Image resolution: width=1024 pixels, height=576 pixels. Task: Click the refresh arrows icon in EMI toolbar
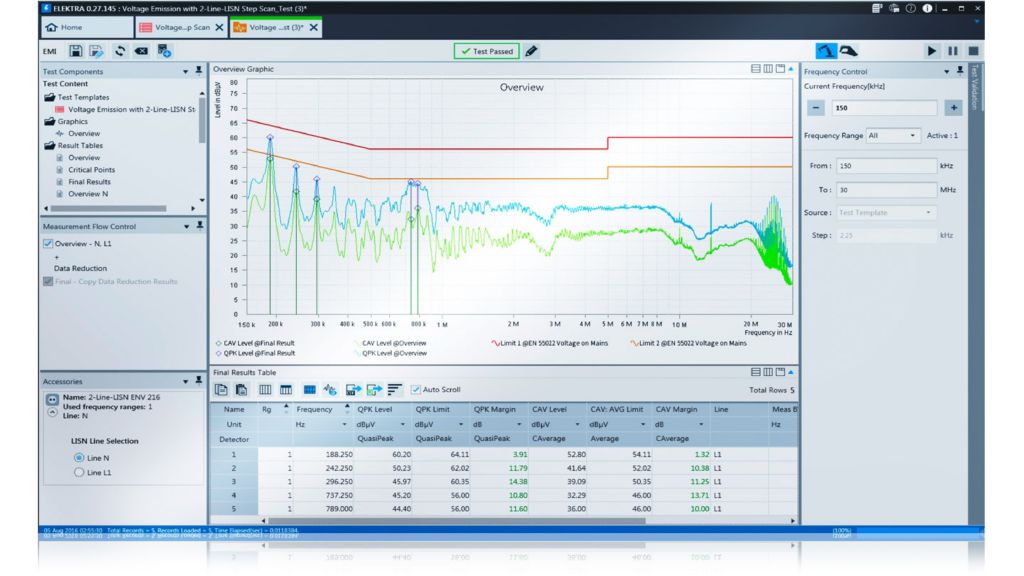point(119,50)
